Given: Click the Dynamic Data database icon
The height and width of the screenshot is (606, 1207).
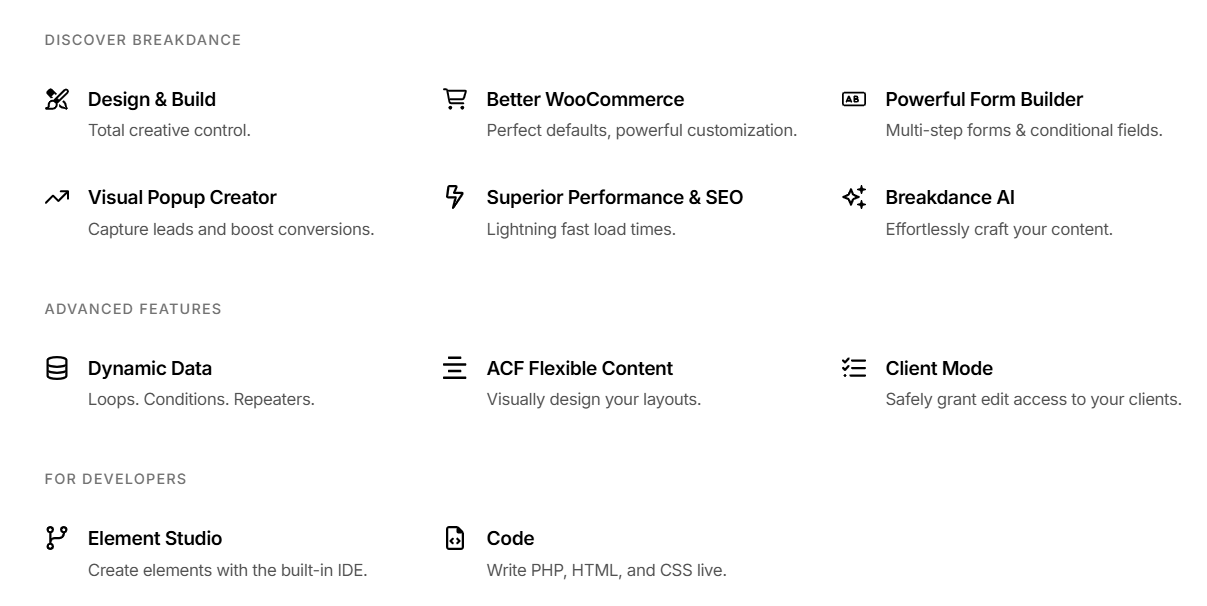Looking at the screenshot, I should click(57, 368).
